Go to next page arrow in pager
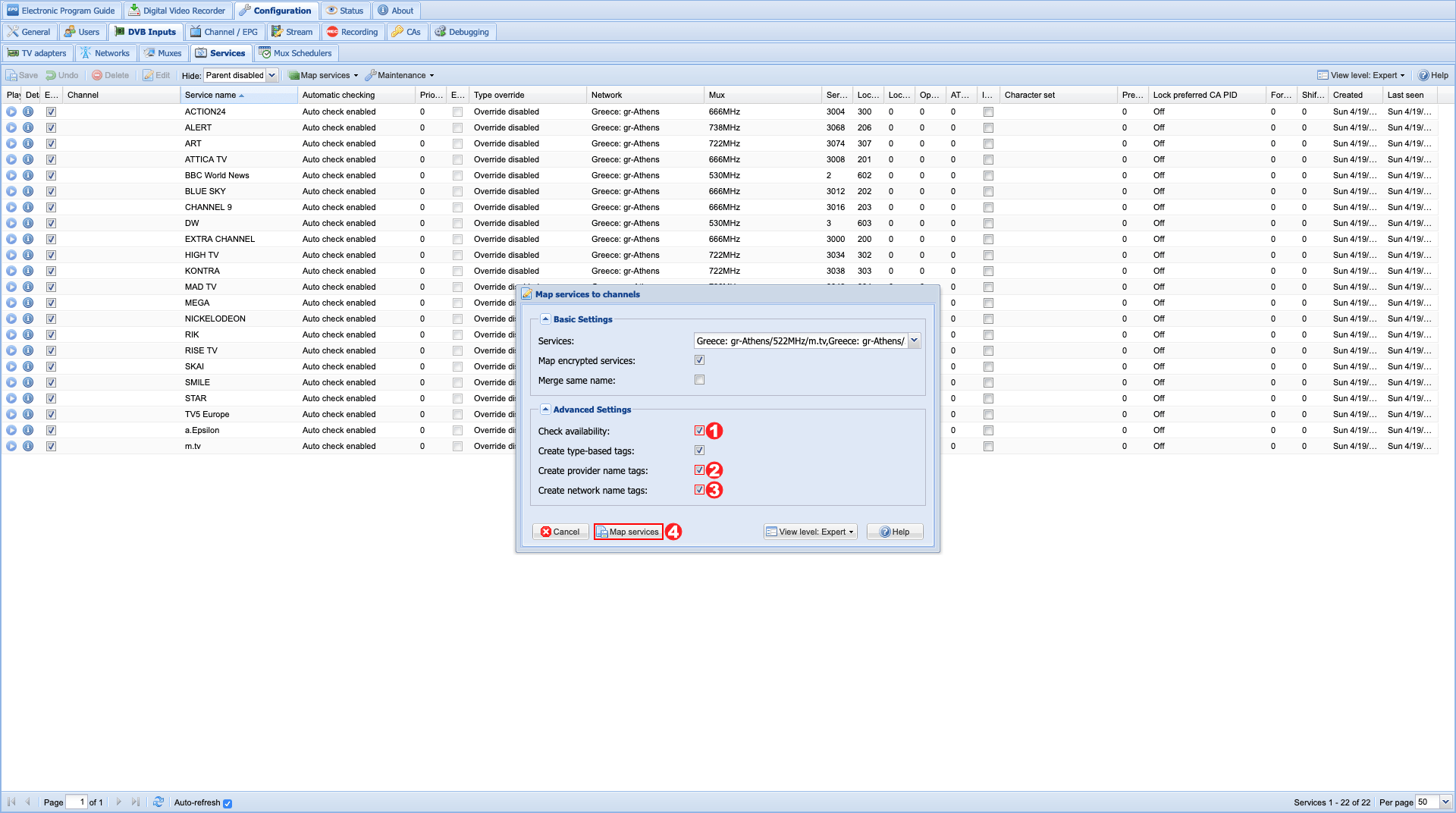This screenshot has width=1456, height=813. coord(119,802)
